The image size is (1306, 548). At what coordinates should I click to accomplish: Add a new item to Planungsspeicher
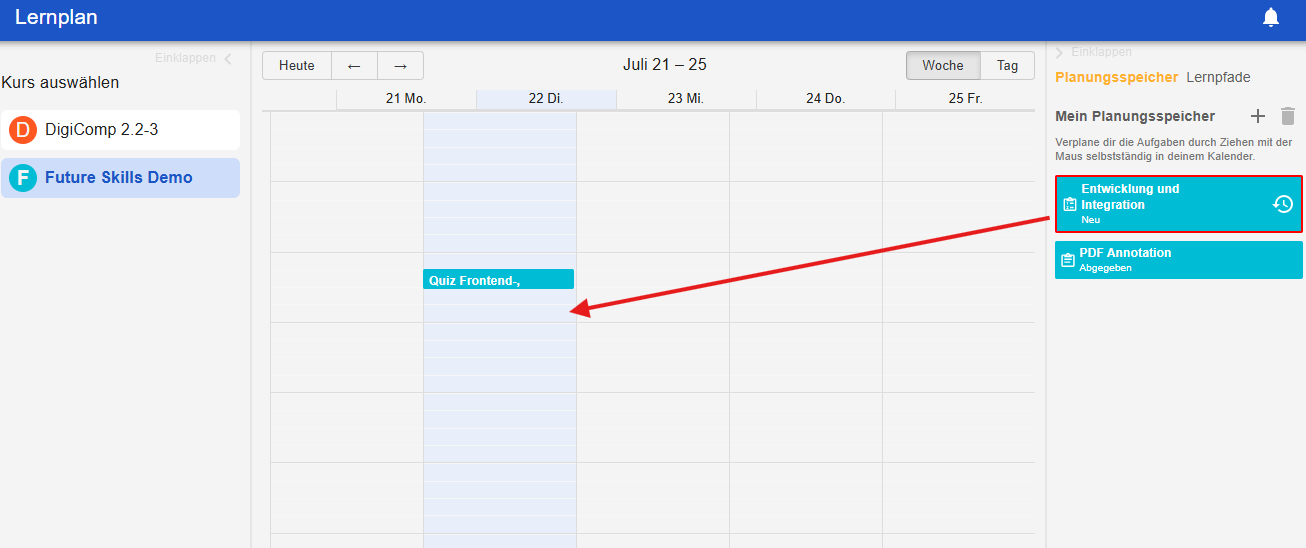pyautogui.click(x=1258, y=116)
